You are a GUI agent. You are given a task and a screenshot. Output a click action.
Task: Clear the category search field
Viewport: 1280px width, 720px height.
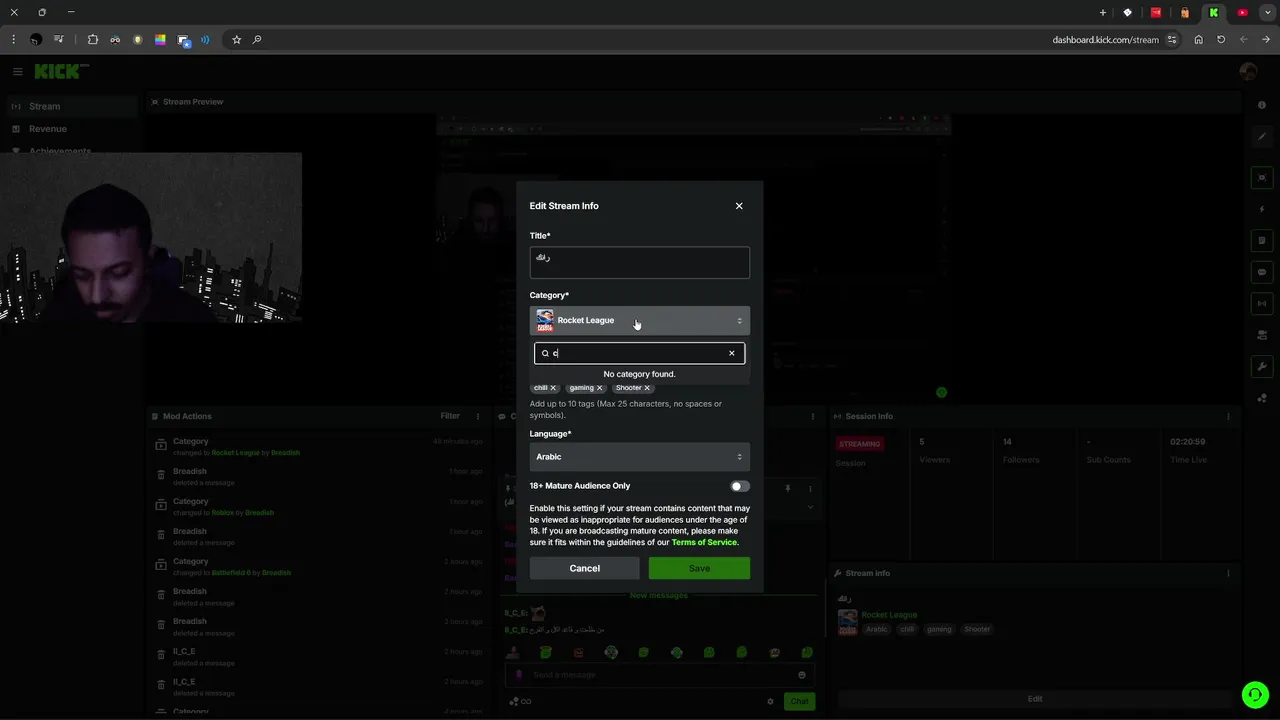732,353
